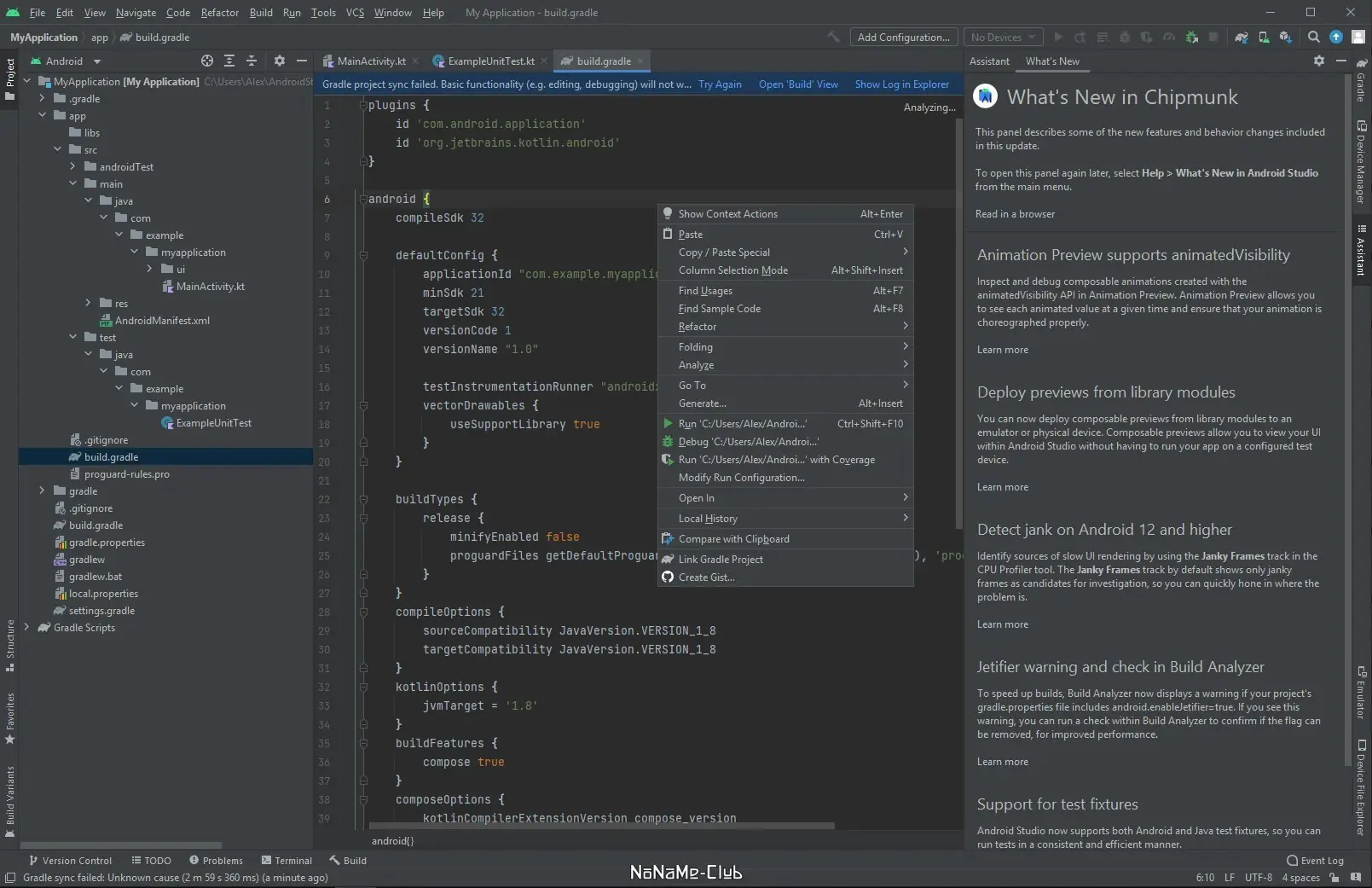Open the Device Manager toolbar icon

1264,38
